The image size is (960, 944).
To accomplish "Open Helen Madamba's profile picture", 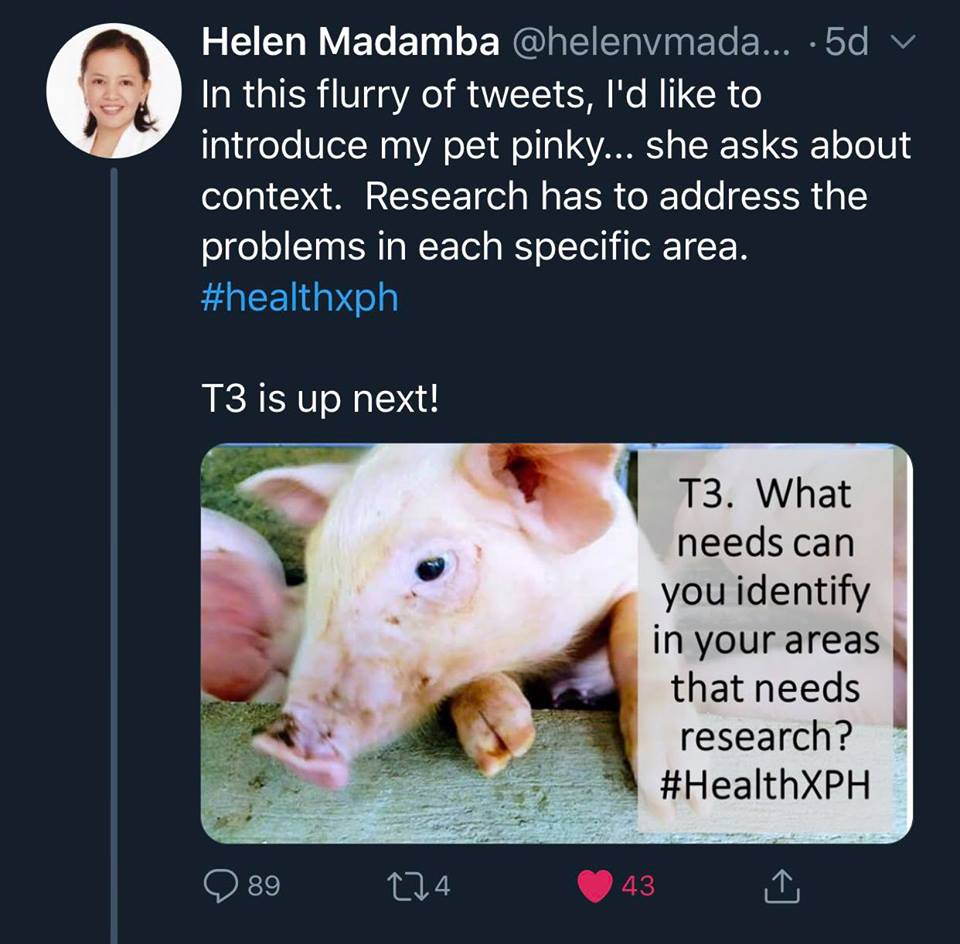I will [114, 91].
